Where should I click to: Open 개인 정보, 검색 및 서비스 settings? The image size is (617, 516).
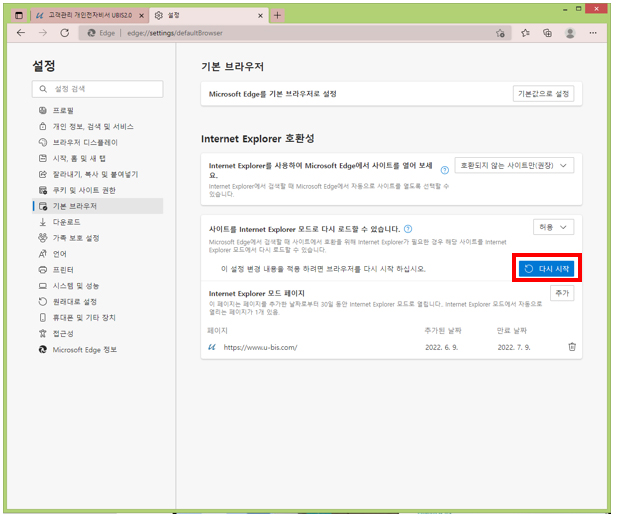click(98, 126)
